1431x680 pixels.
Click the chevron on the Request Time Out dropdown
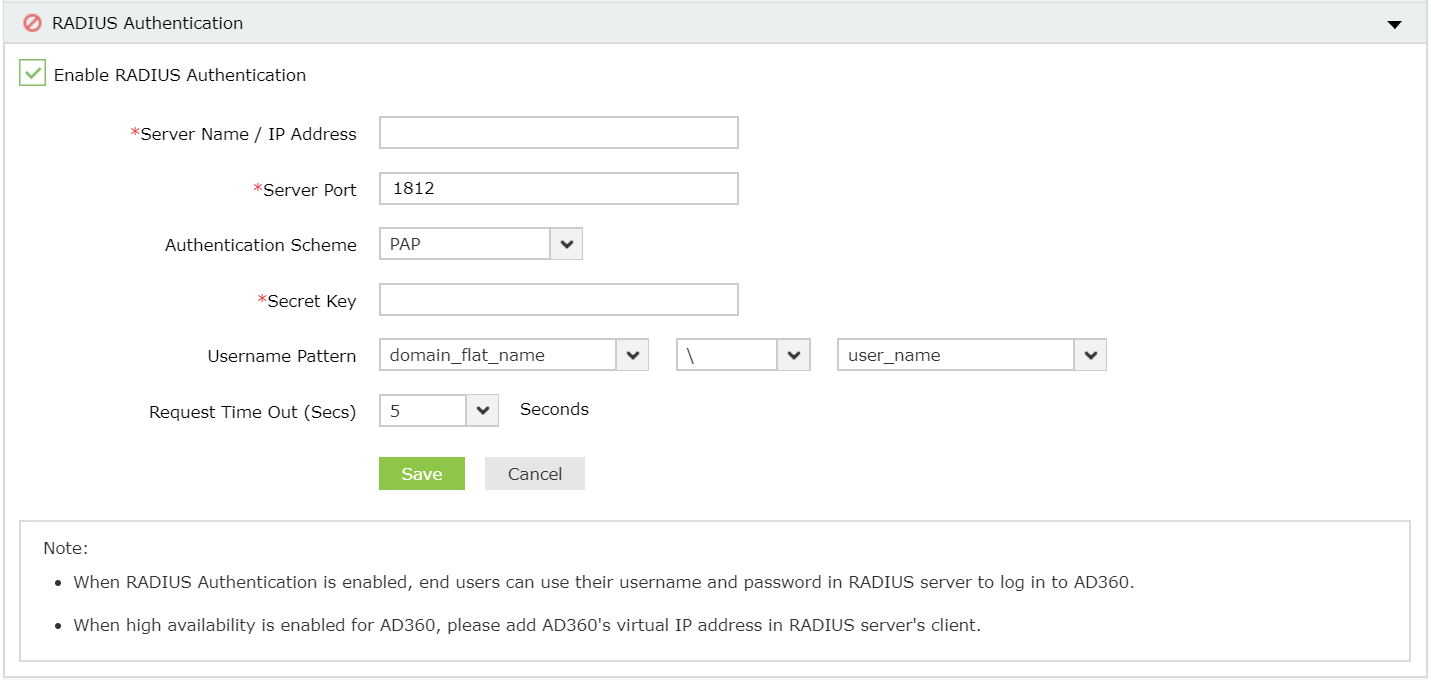(x=482, y=410)
